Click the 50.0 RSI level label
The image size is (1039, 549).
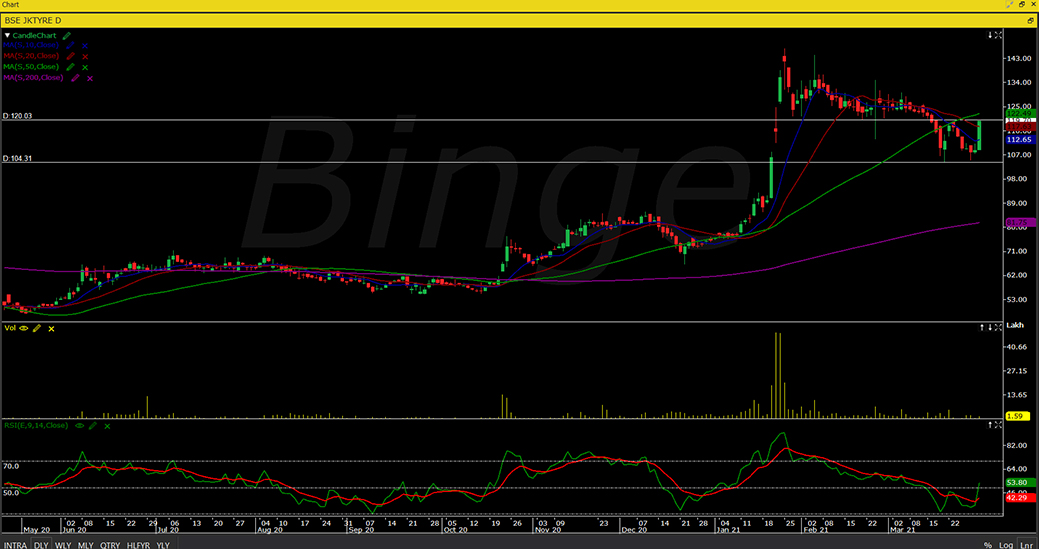point(11,493)
